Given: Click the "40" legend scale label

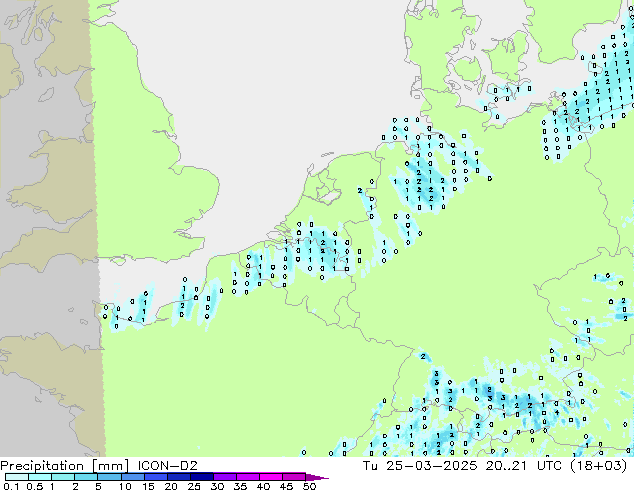Looking at the screenshot, I should click(x=263, y=486).
